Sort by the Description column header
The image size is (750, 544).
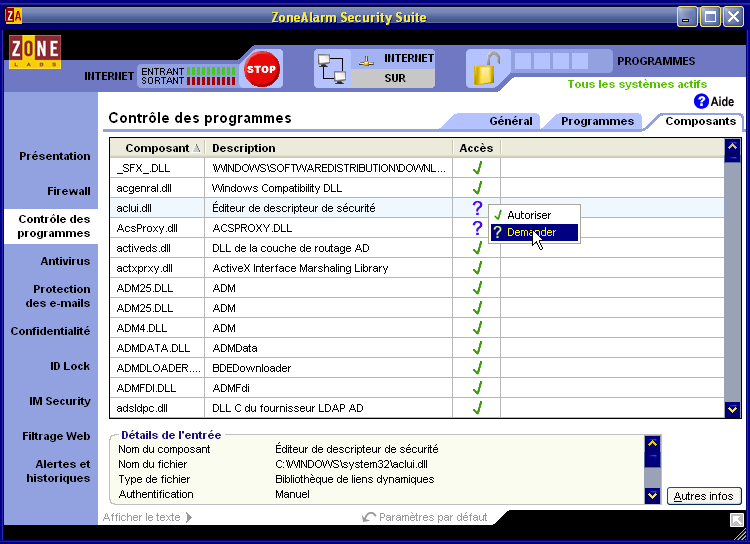328,148
